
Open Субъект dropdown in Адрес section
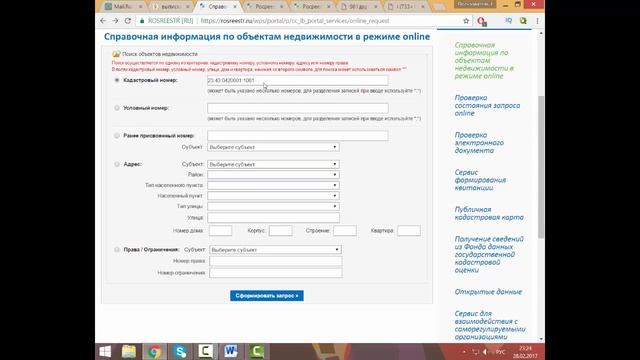tap(273, 164)
